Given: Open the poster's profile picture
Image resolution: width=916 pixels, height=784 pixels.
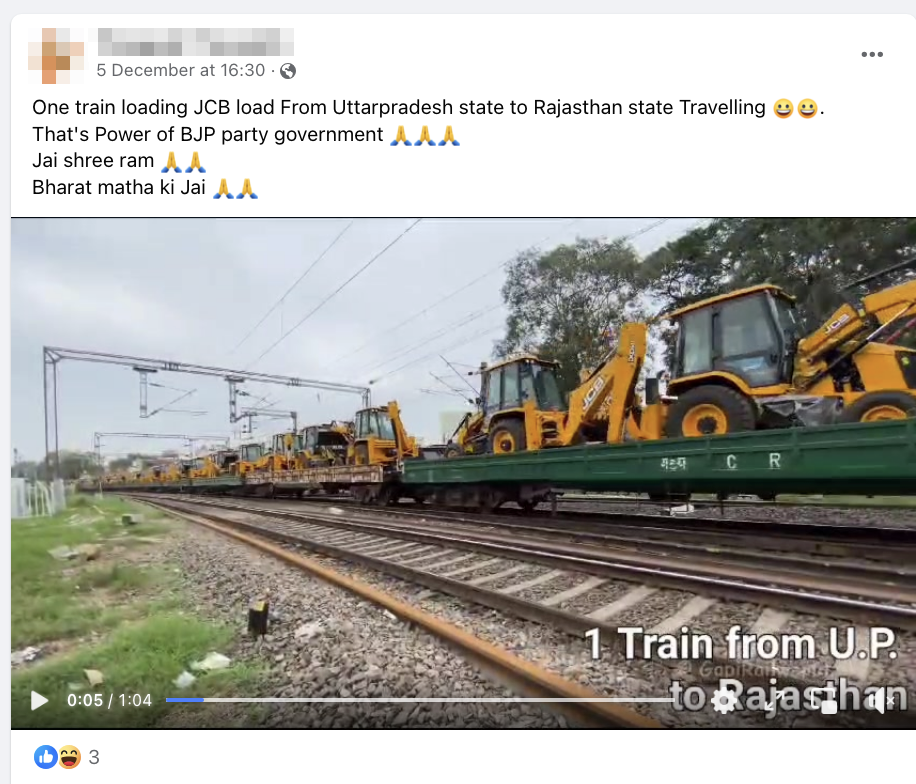Looking at the screenshot, I should point(56,55).
